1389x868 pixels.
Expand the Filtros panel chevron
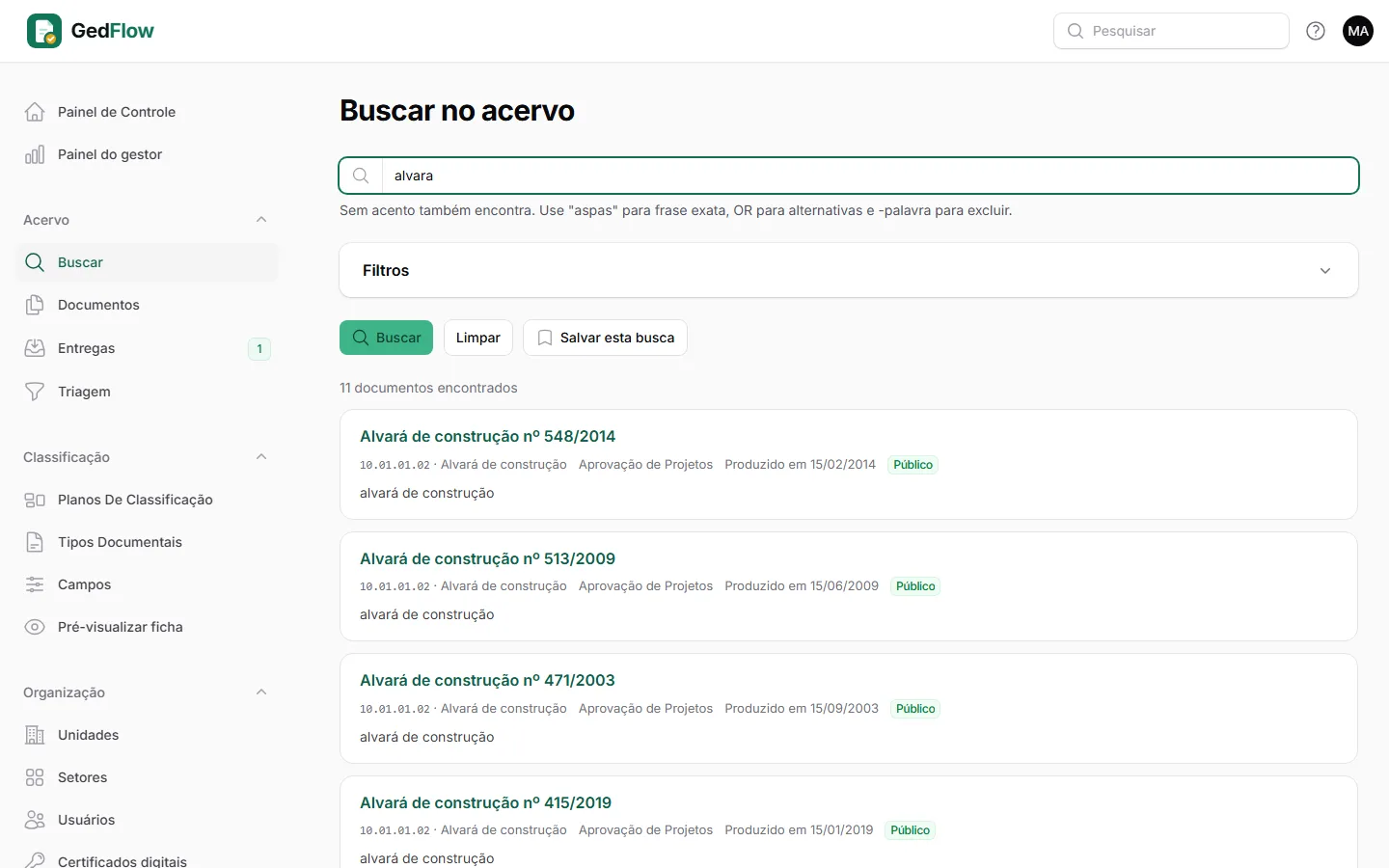1325,271
